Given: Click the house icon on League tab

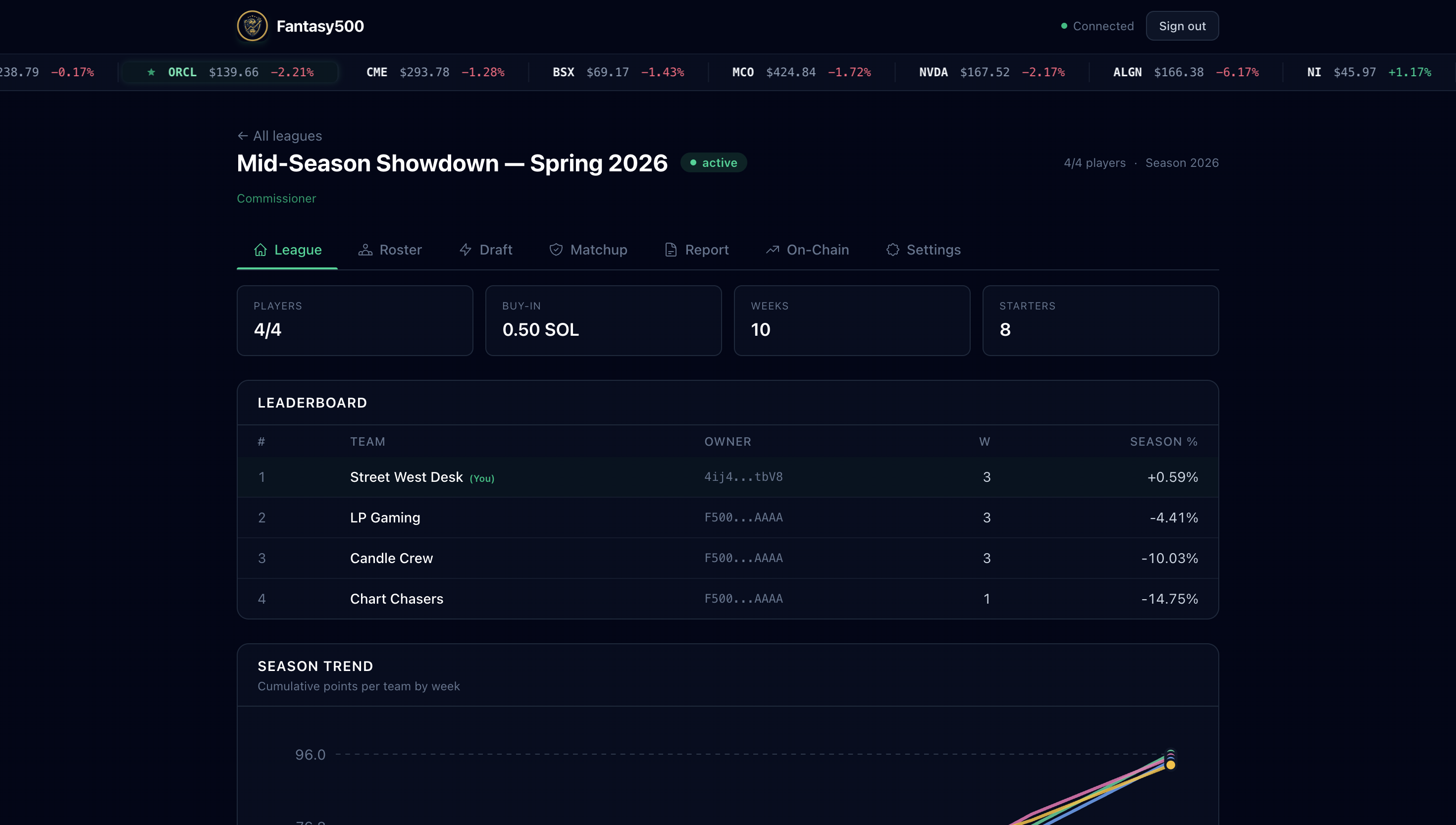Looking at the screenshot, I should [x=260, y=250].
